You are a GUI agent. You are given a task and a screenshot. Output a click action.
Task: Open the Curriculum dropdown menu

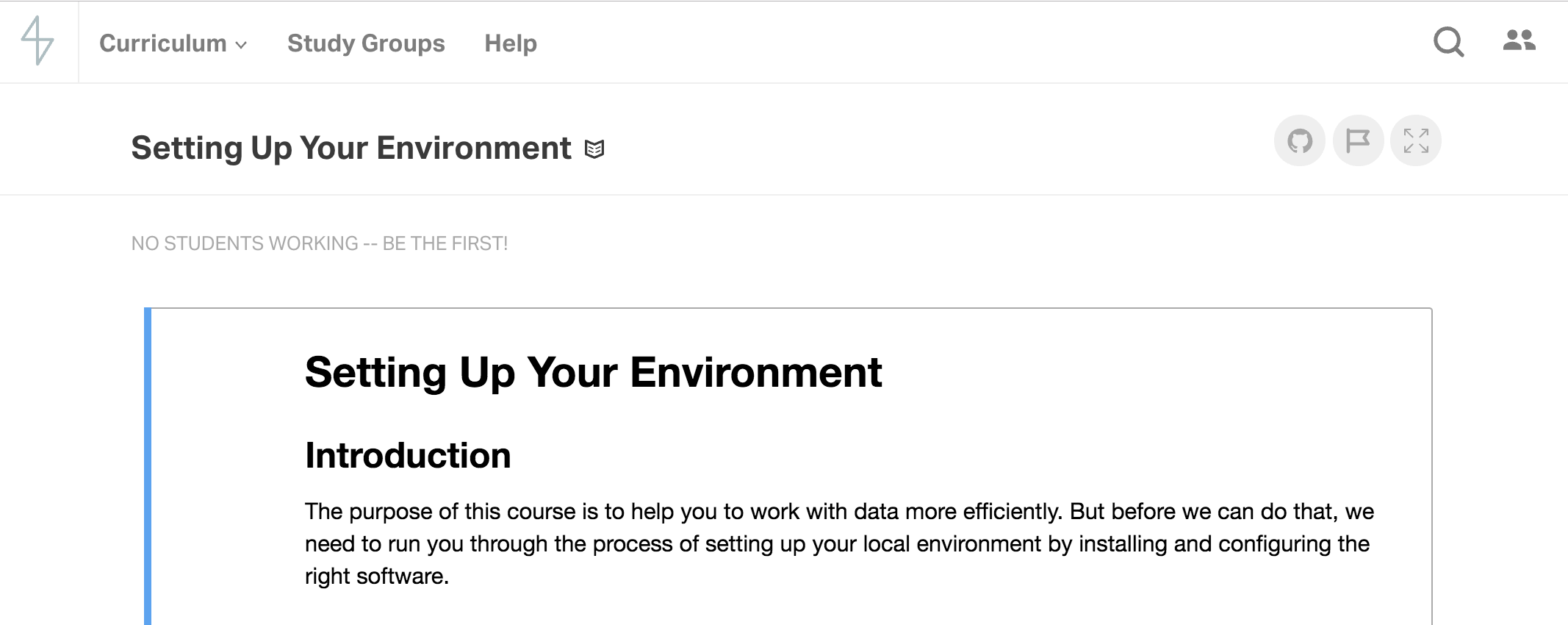click(x=163, y=43)
